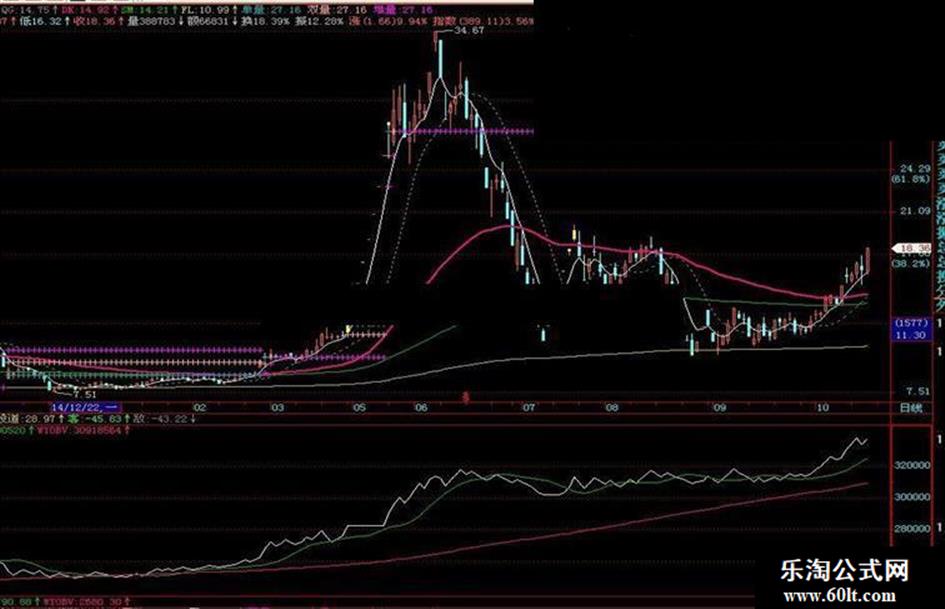Viewport: 945px width, 609px height.
Task: Click the blue (1577) 11.30 price box
Action: (911, 329)
